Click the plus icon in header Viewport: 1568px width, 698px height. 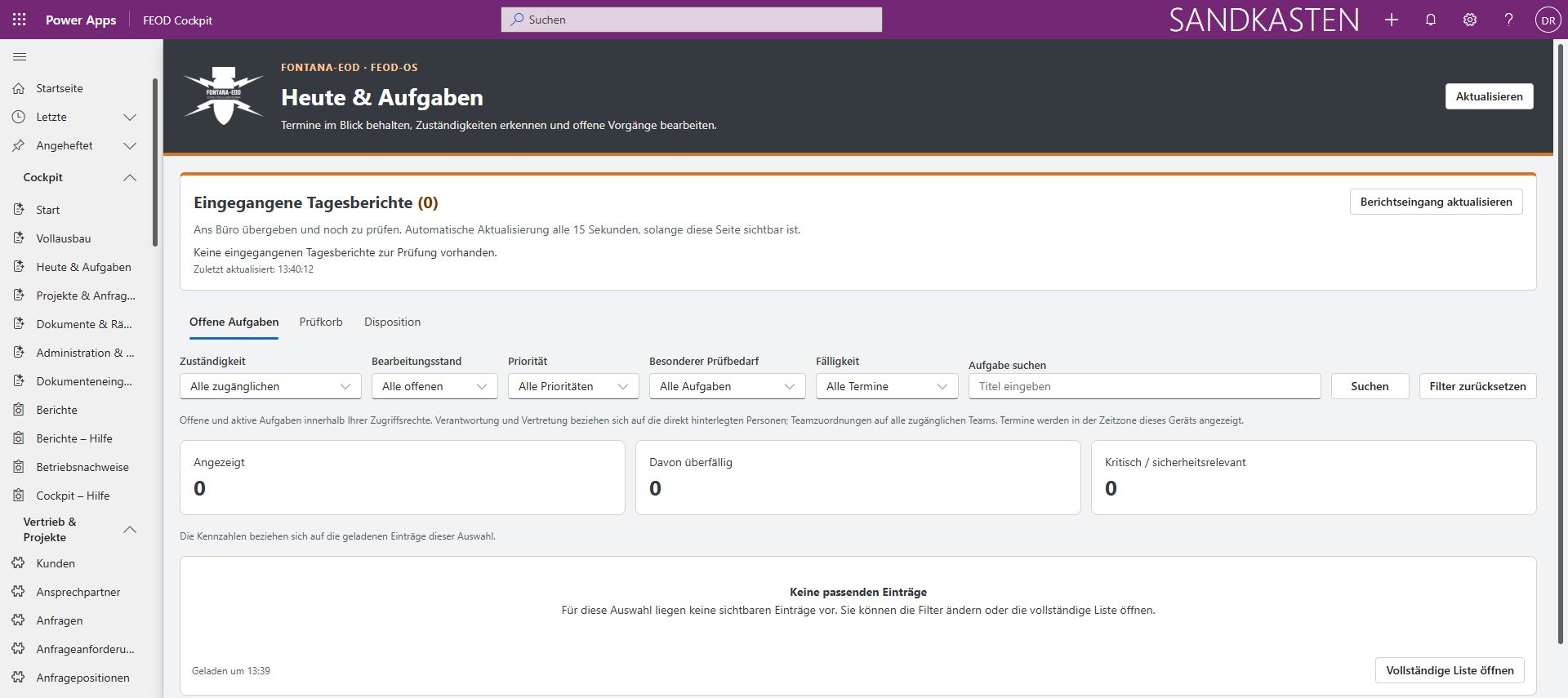pyautogui.click(x=1392, y=20)
